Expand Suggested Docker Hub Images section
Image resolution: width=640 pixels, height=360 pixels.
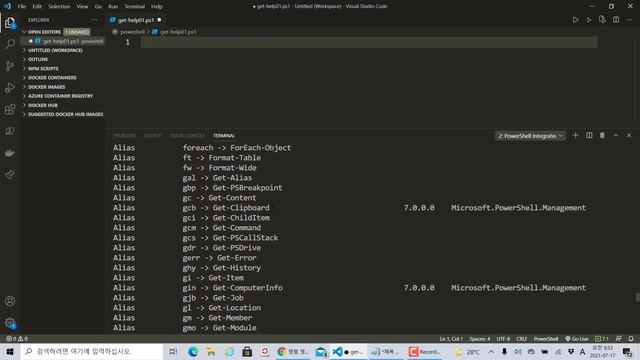[62, 114]
